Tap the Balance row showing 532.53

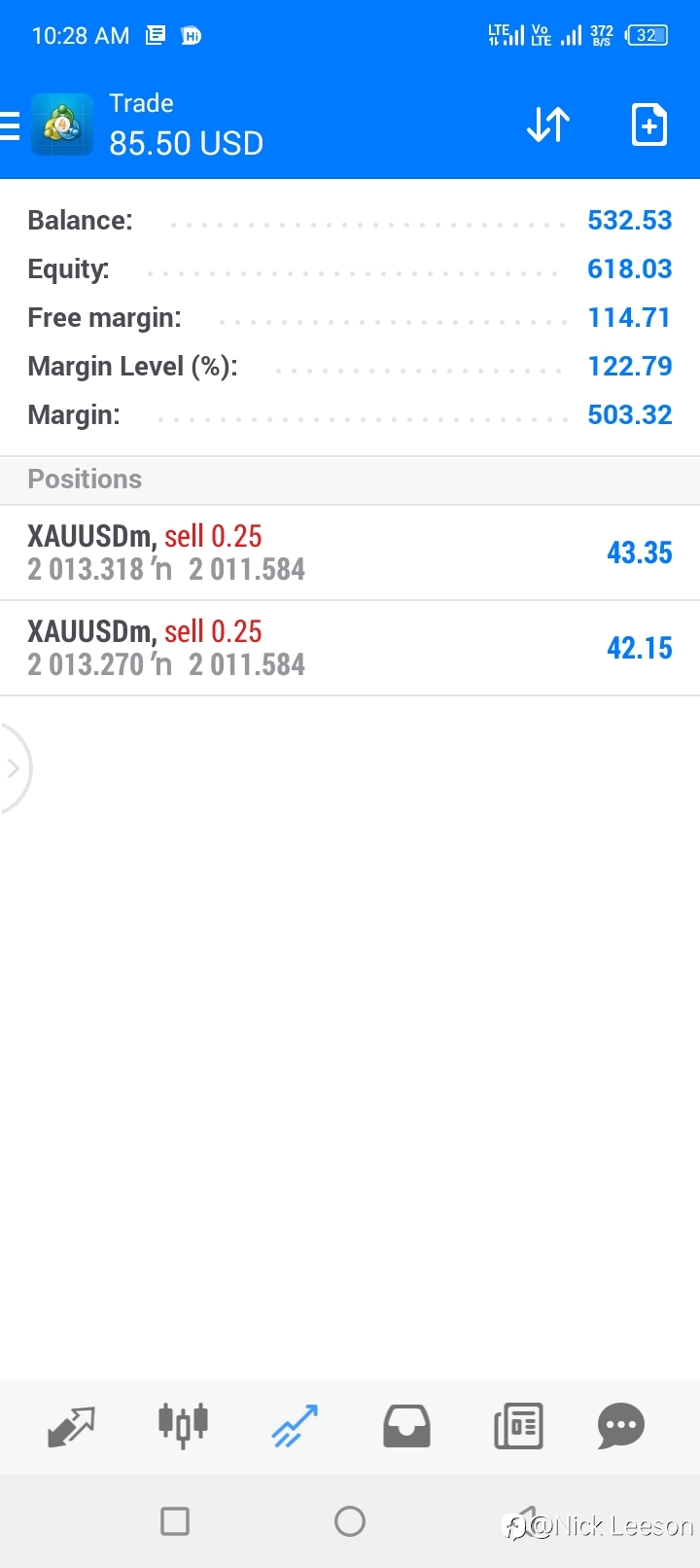click(350, 220)
